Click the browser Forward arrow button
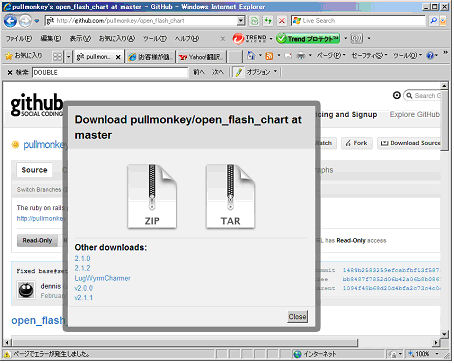This screenshot has width=454, height=363. pyautogui.click(x=25, y=21)
